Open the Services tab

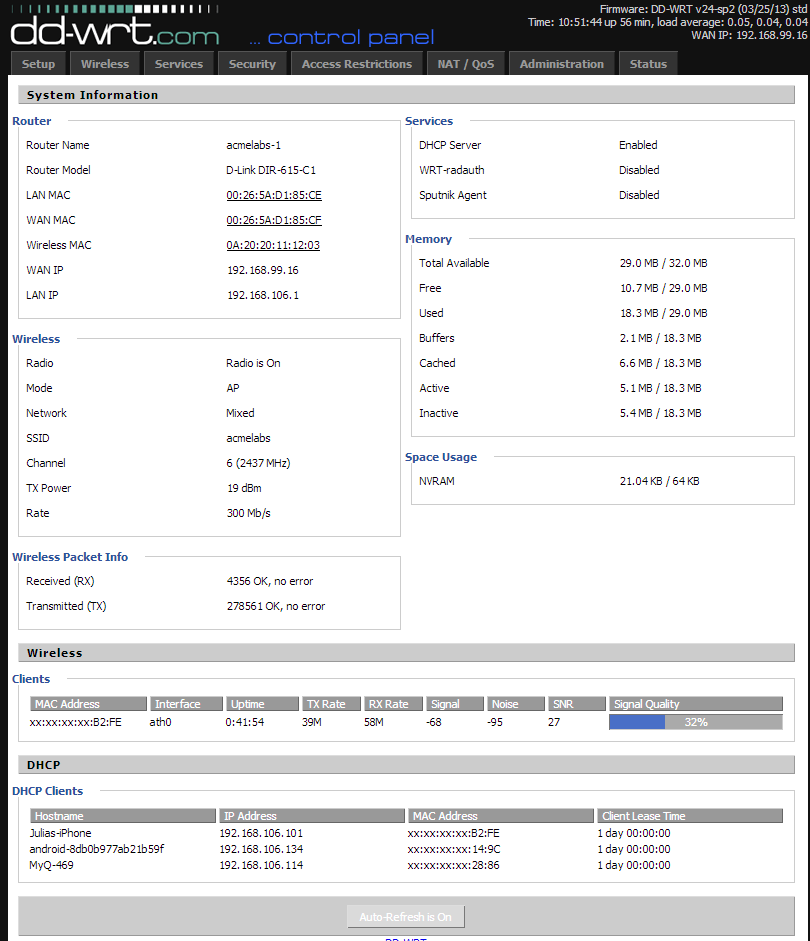click(179, 64)
